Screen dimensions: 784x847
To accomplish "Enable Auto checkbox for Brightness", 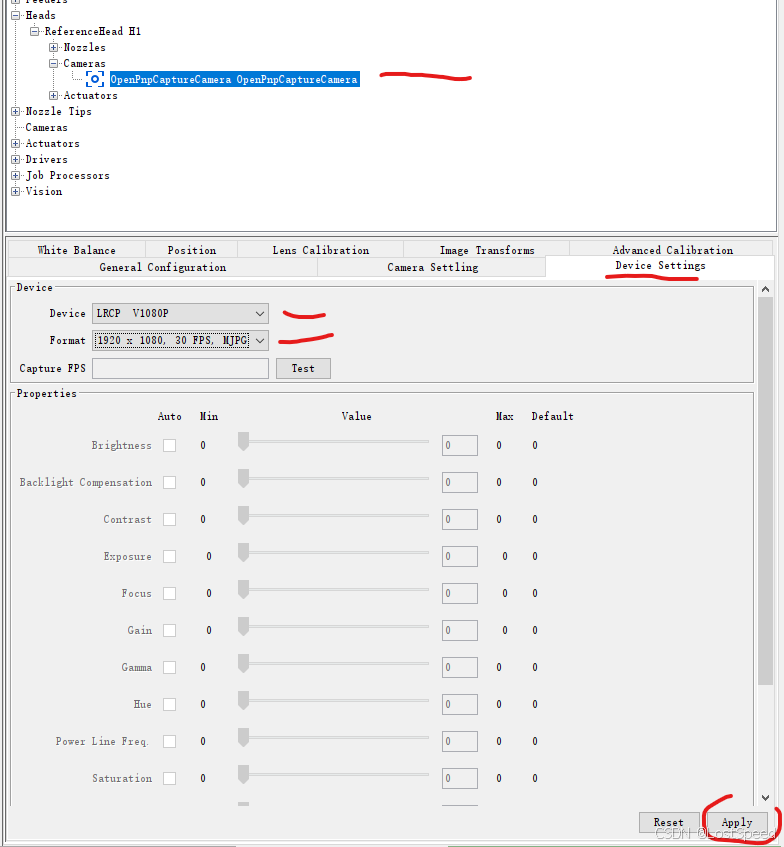I will coord(170,445).
